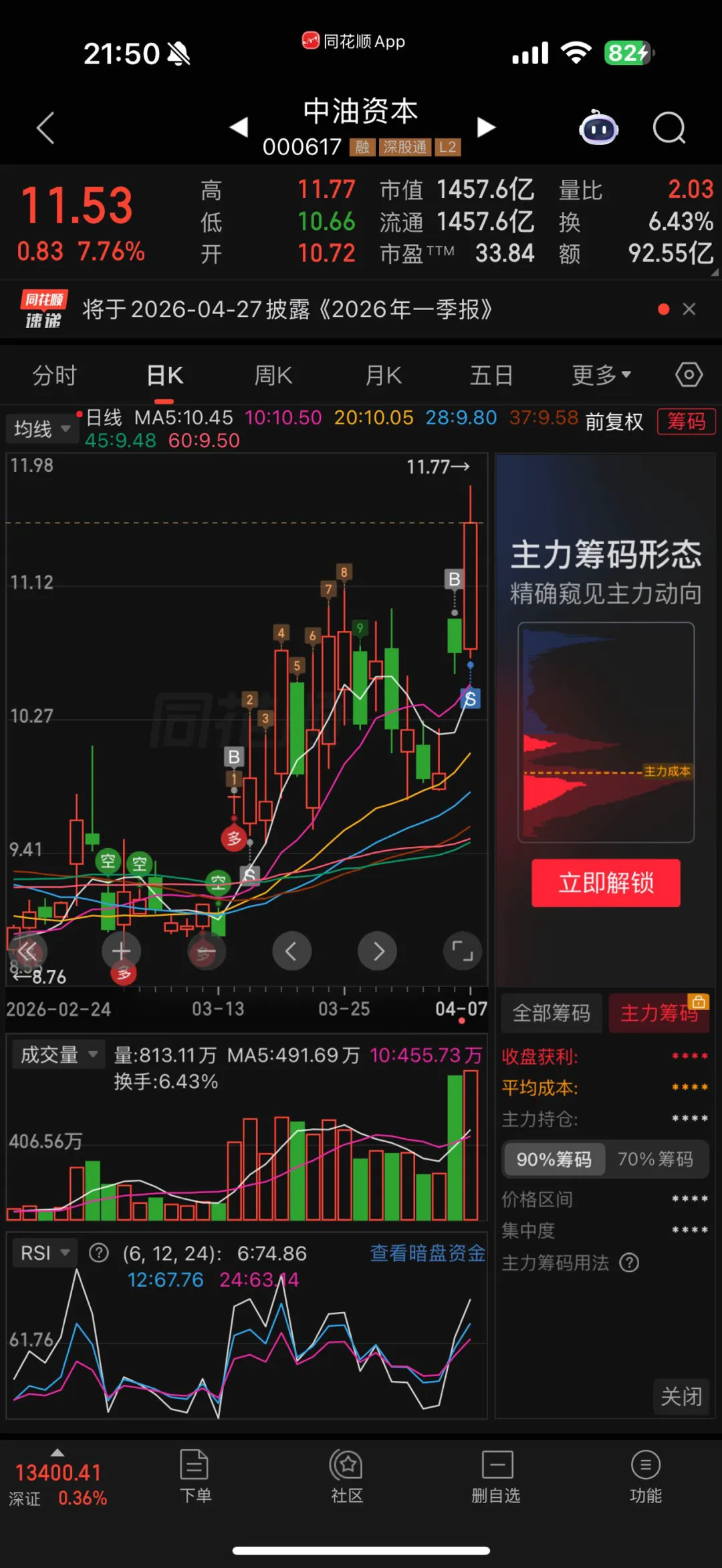This screenshot has height=1568, width=722.
Task: Tap the lower B buy marker
Action: tap(234, 757)
